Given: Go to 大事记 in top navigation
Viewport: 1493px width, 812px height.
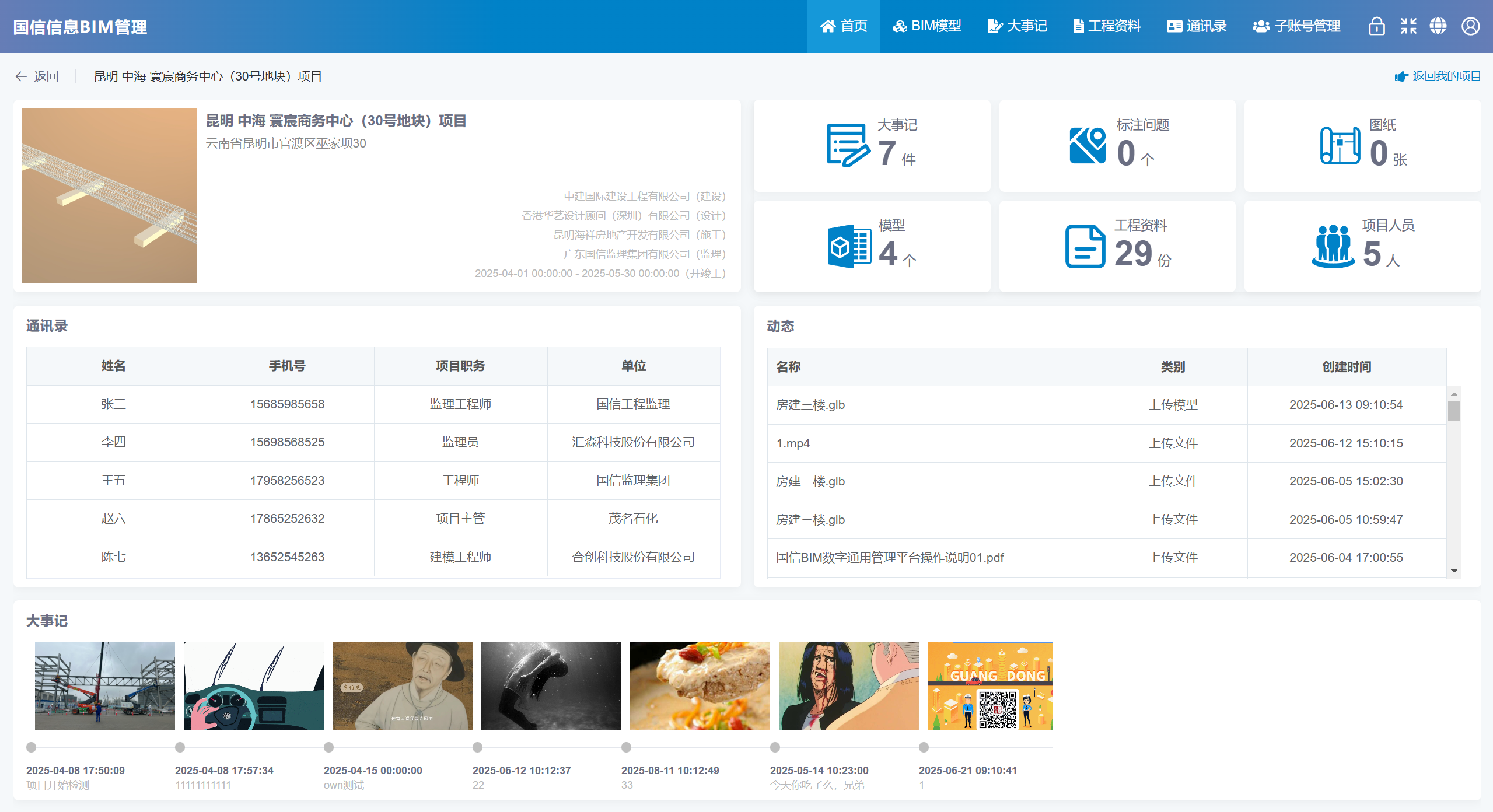Looking at the screenshot, I should click(x=1017, y=26).
